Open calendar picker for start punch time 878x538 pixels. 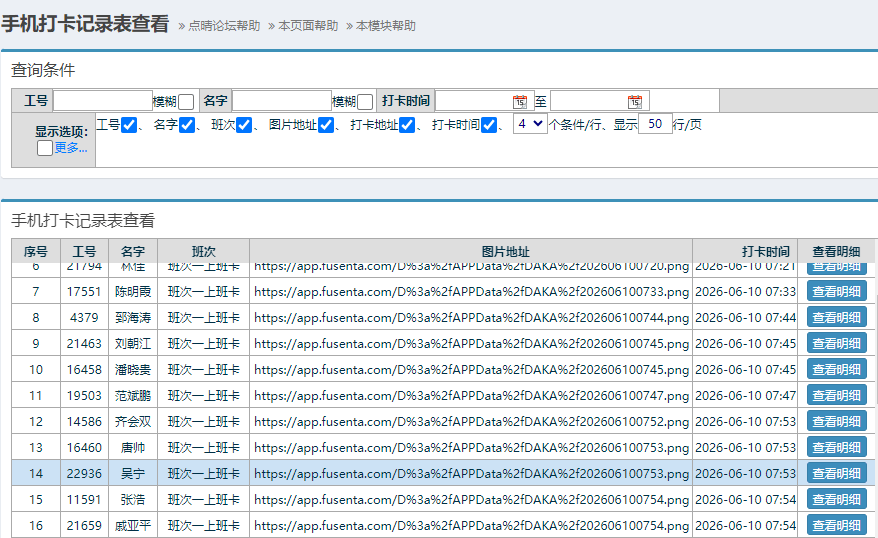tap(520, 101)
